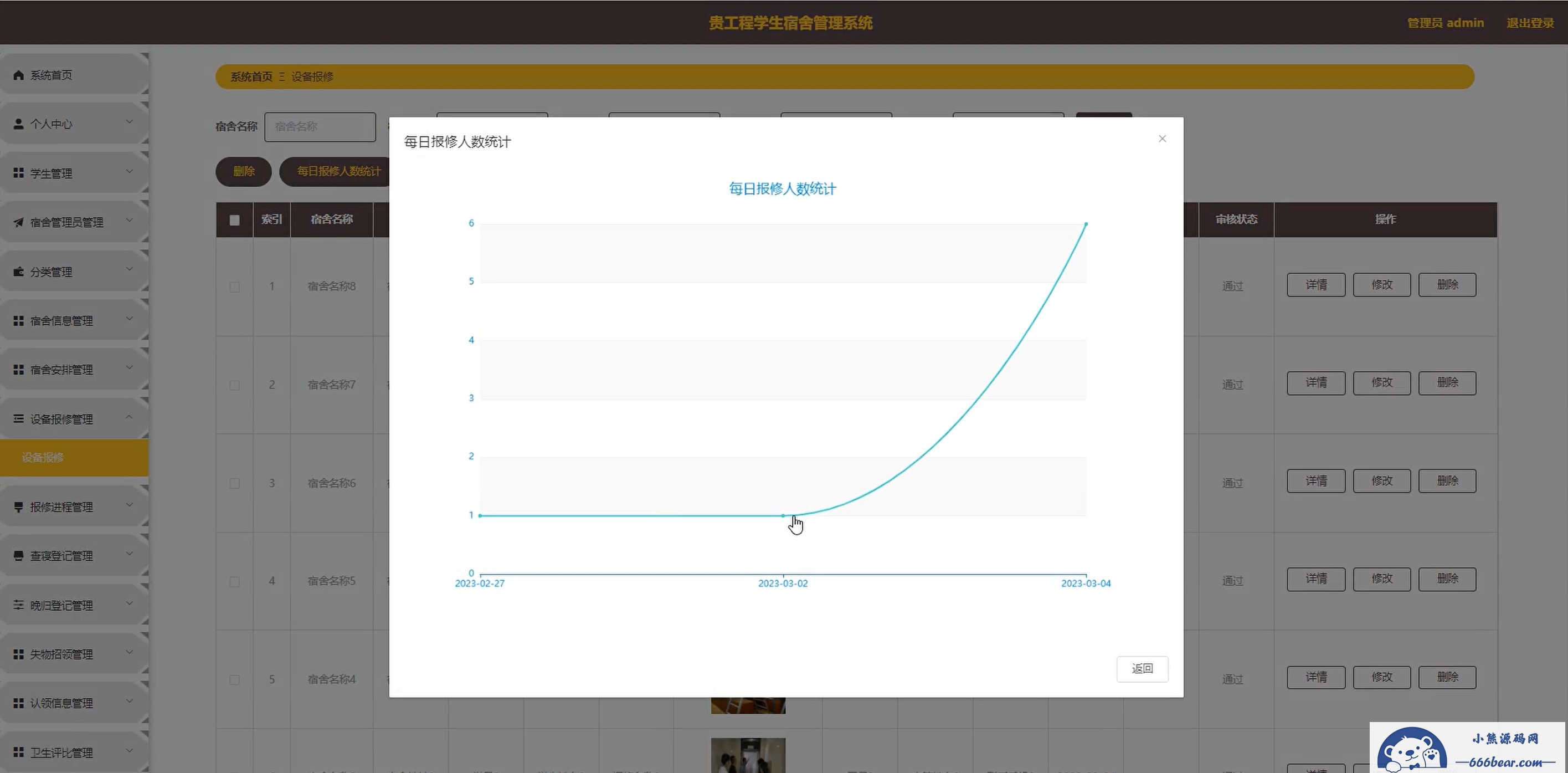
Task: Click the 删除 batch button above table
Action: 244,172
